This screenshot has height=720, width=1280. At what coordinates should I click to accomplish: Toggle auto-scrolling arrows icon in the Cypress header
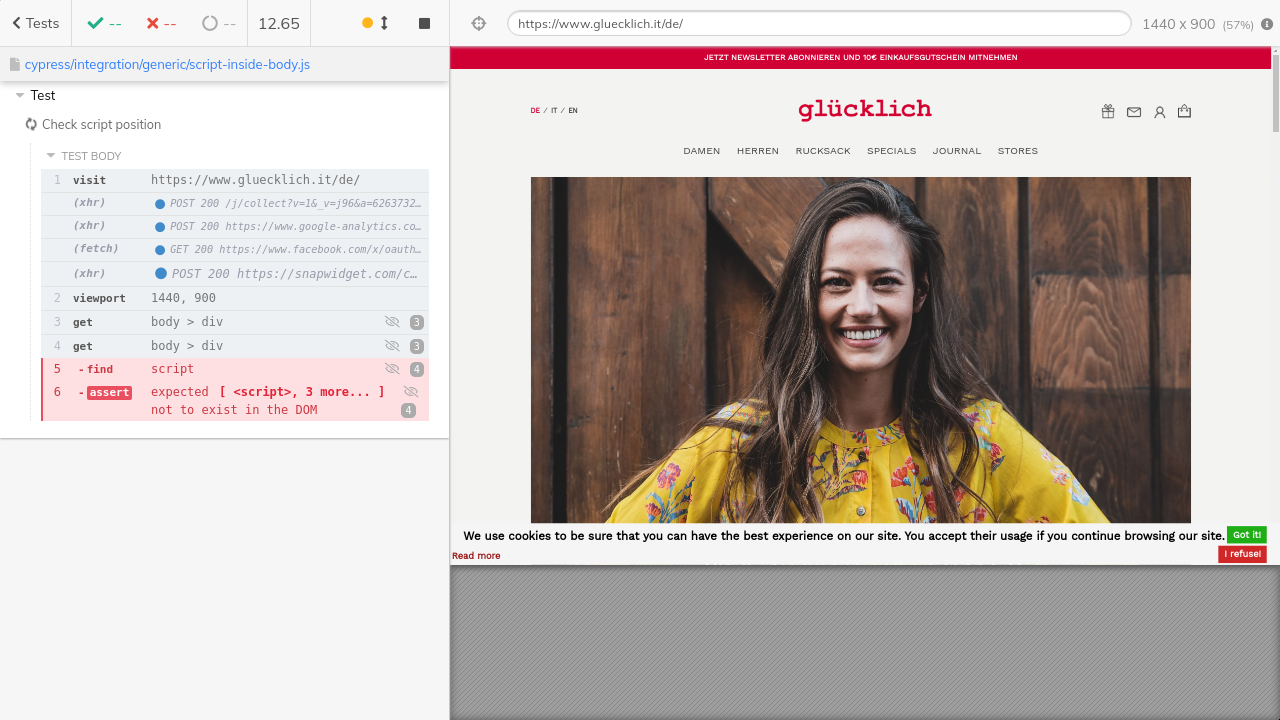click(x=384, y=23)
